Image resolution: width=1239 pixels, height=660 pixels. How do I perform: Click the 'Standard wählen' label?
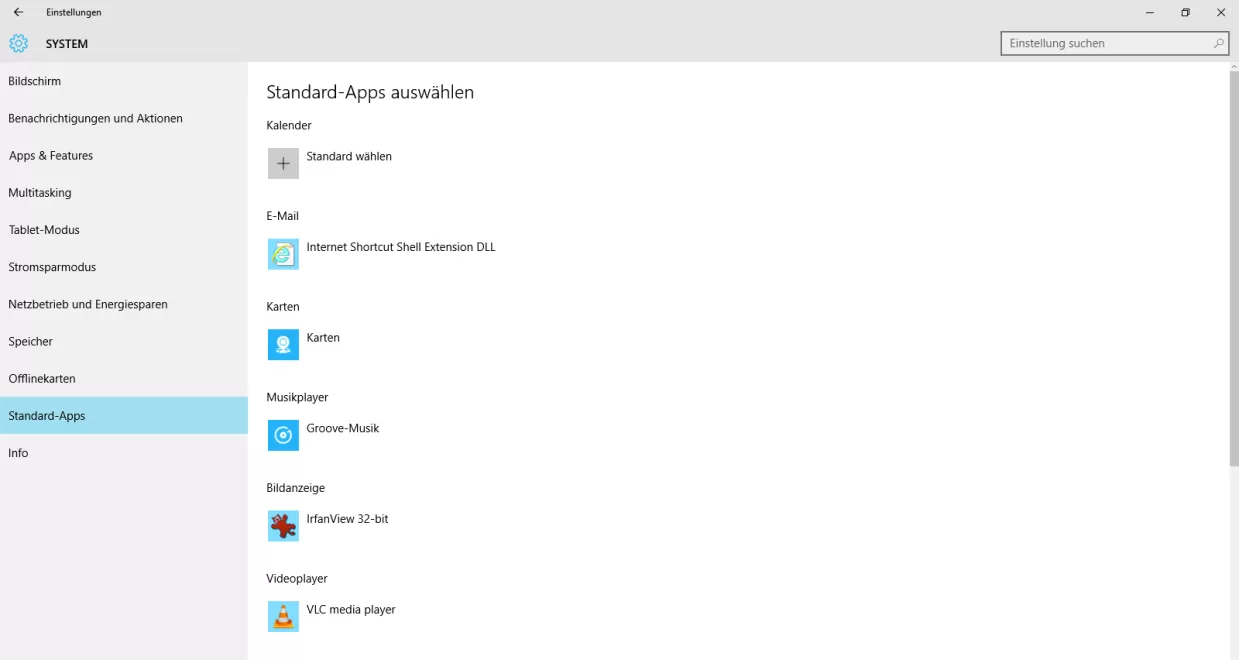(349, 156)
